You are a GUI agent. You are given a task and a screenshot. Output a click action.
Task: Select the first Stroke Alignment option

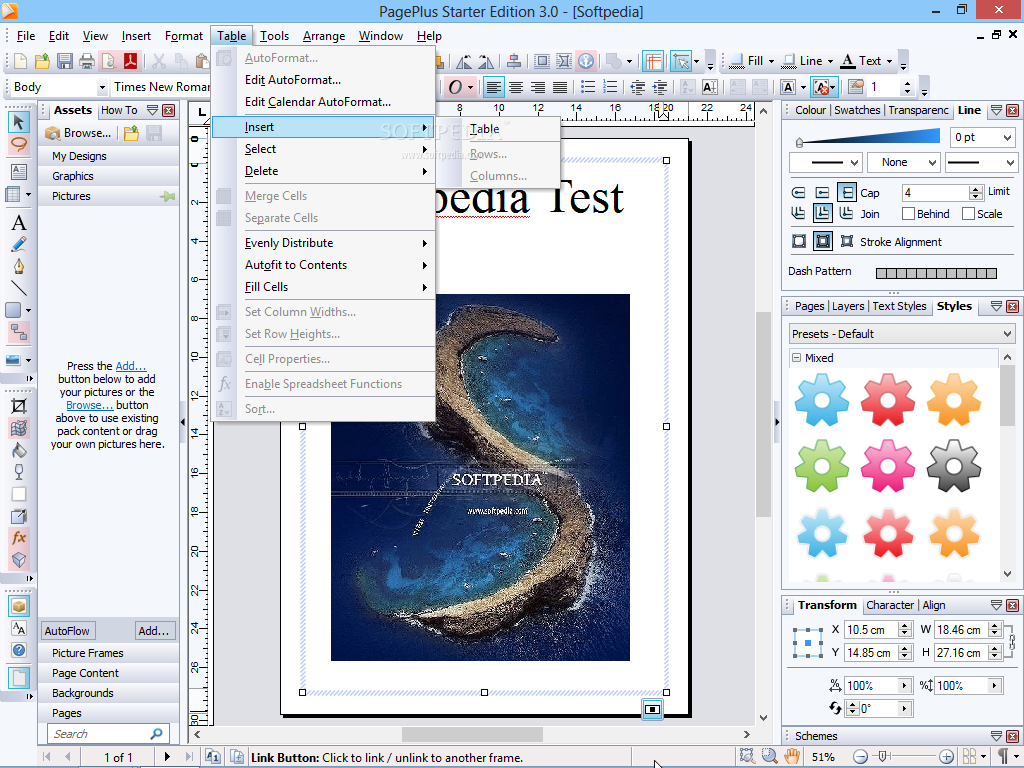[799, 242]
